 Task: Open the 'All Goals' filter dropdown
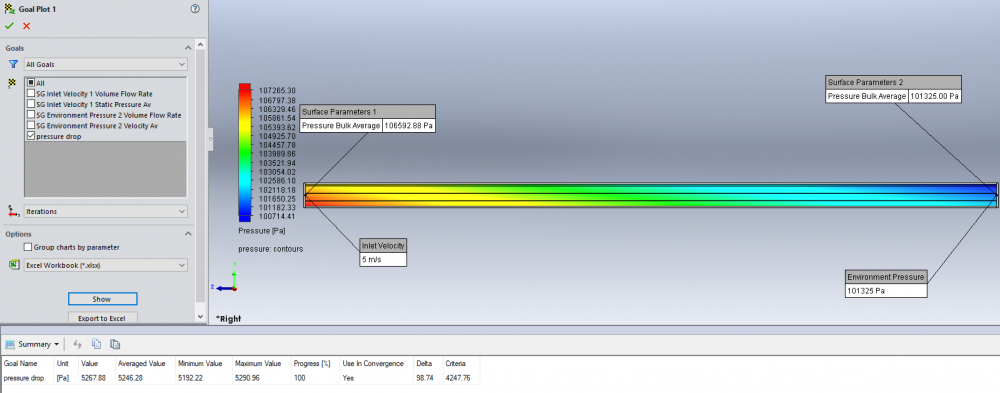105,64
